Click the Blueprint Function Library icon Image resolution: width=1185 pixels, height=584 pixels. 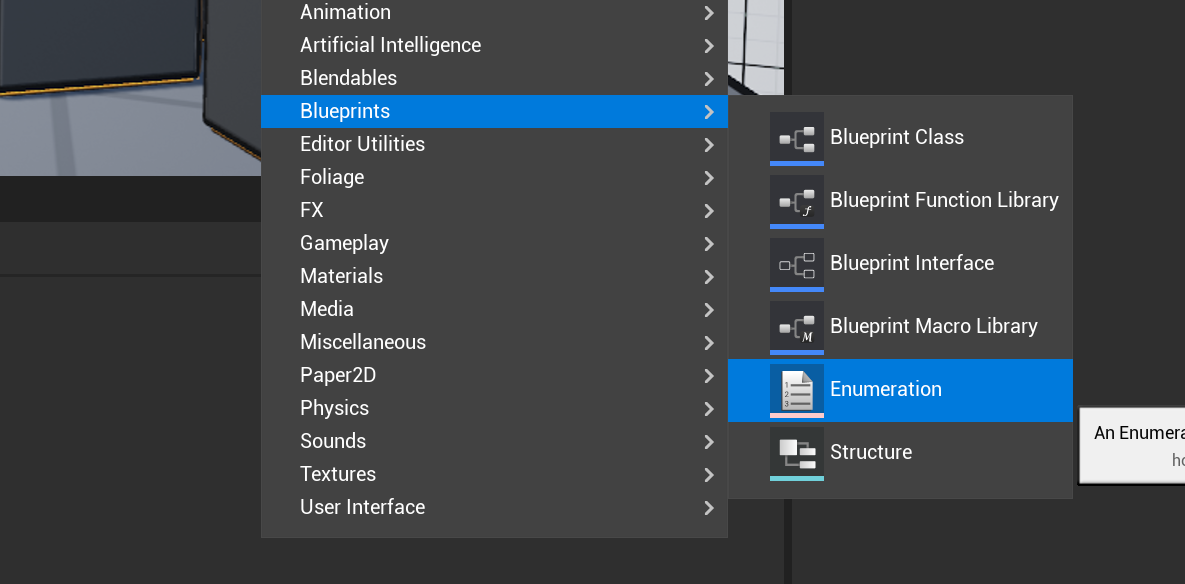[796, 200]
